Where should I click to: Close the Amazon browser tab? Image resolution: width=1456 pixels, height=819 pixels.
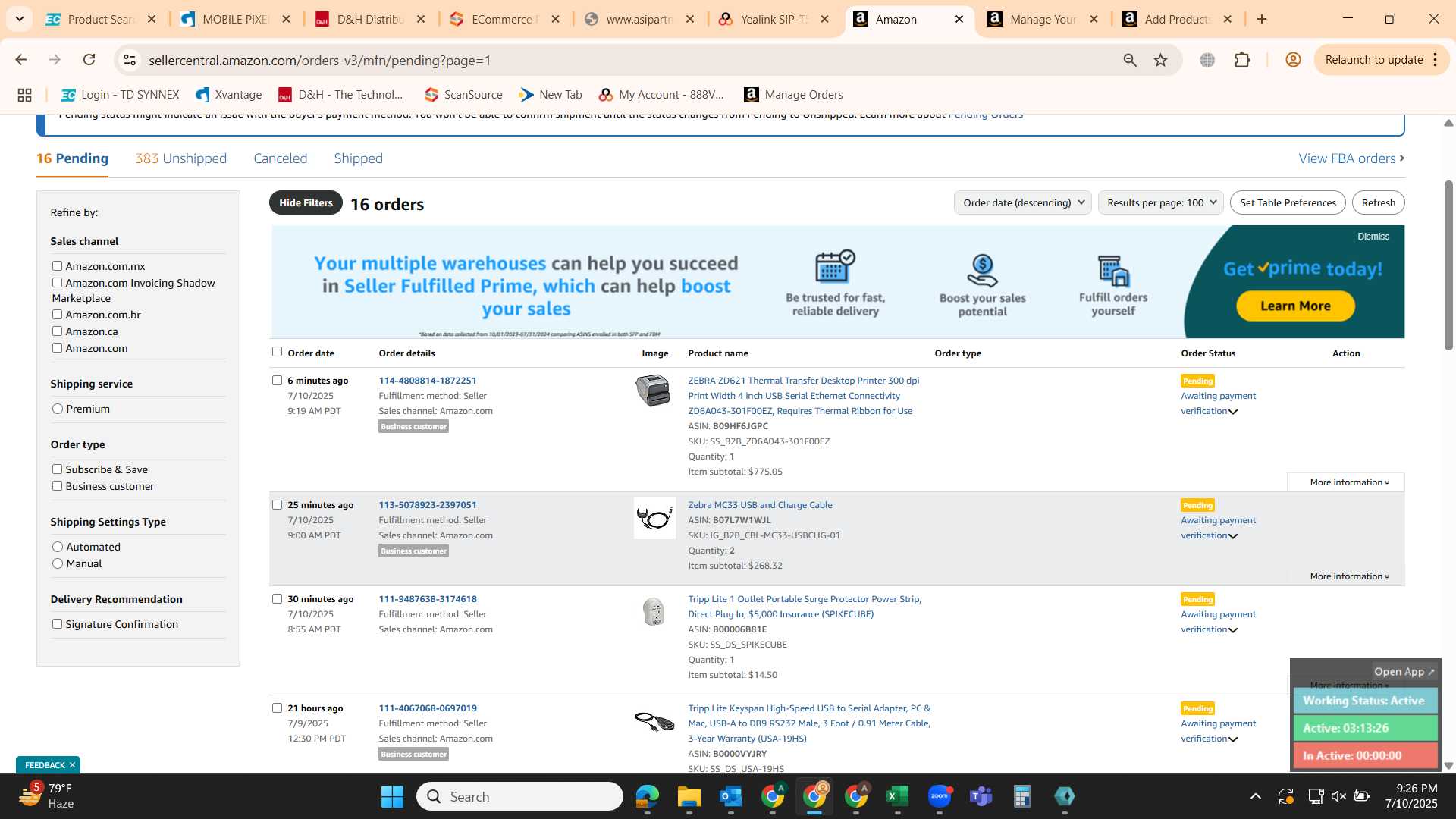coord(959,20)
